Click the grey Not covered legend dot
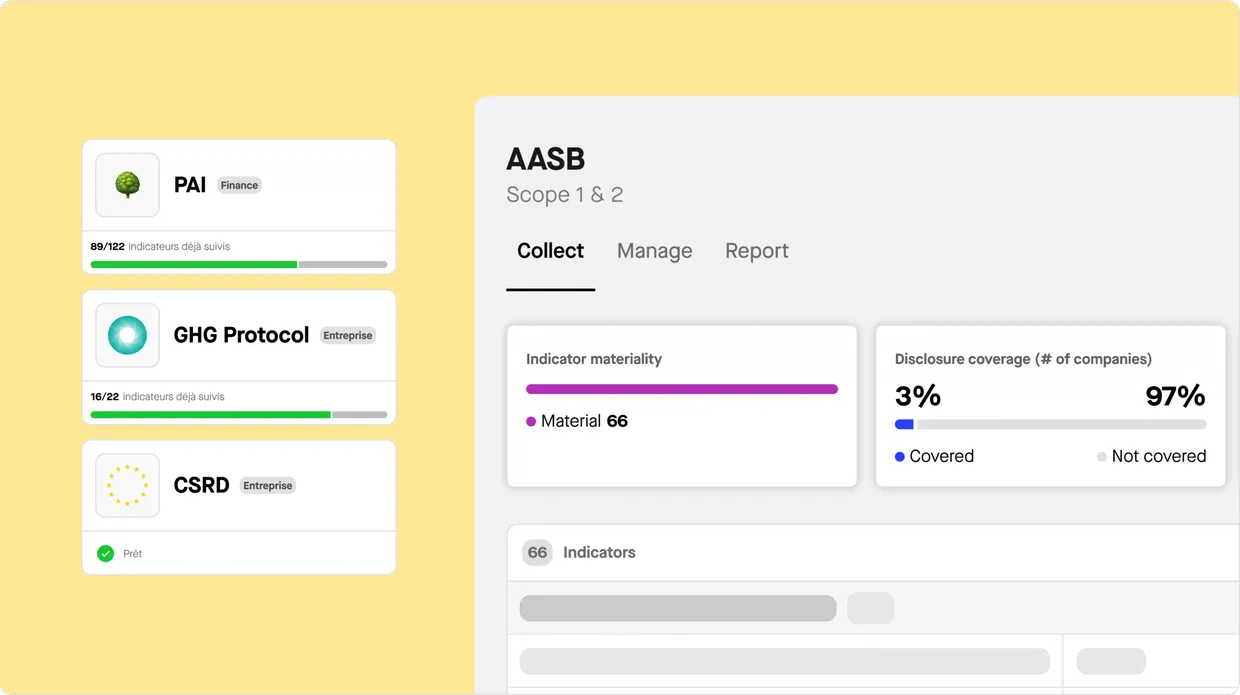This screenshot has height=695, width=1240. pos(1101,456)
